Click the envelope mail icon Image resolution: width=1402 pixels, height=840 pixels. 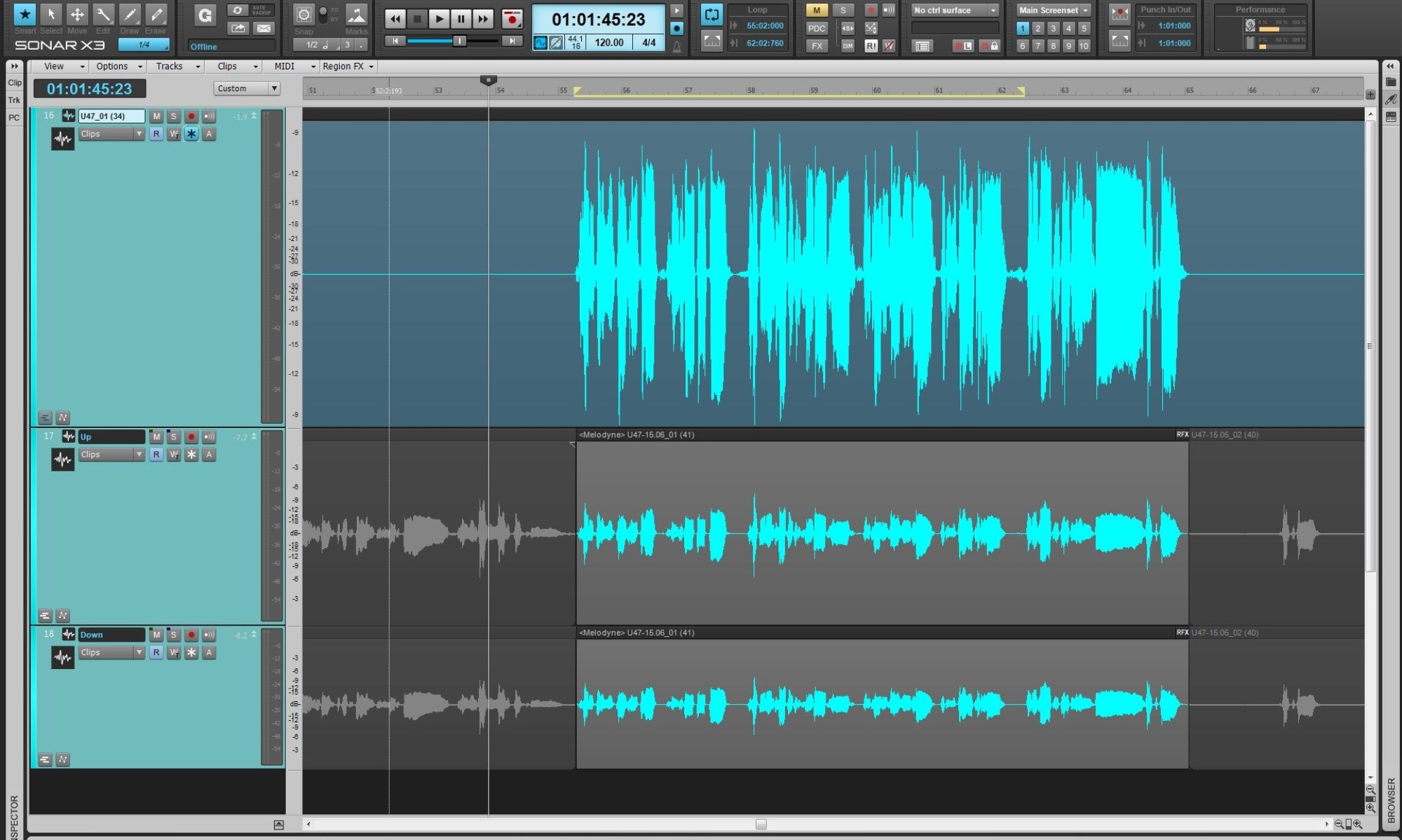(264, 28)
